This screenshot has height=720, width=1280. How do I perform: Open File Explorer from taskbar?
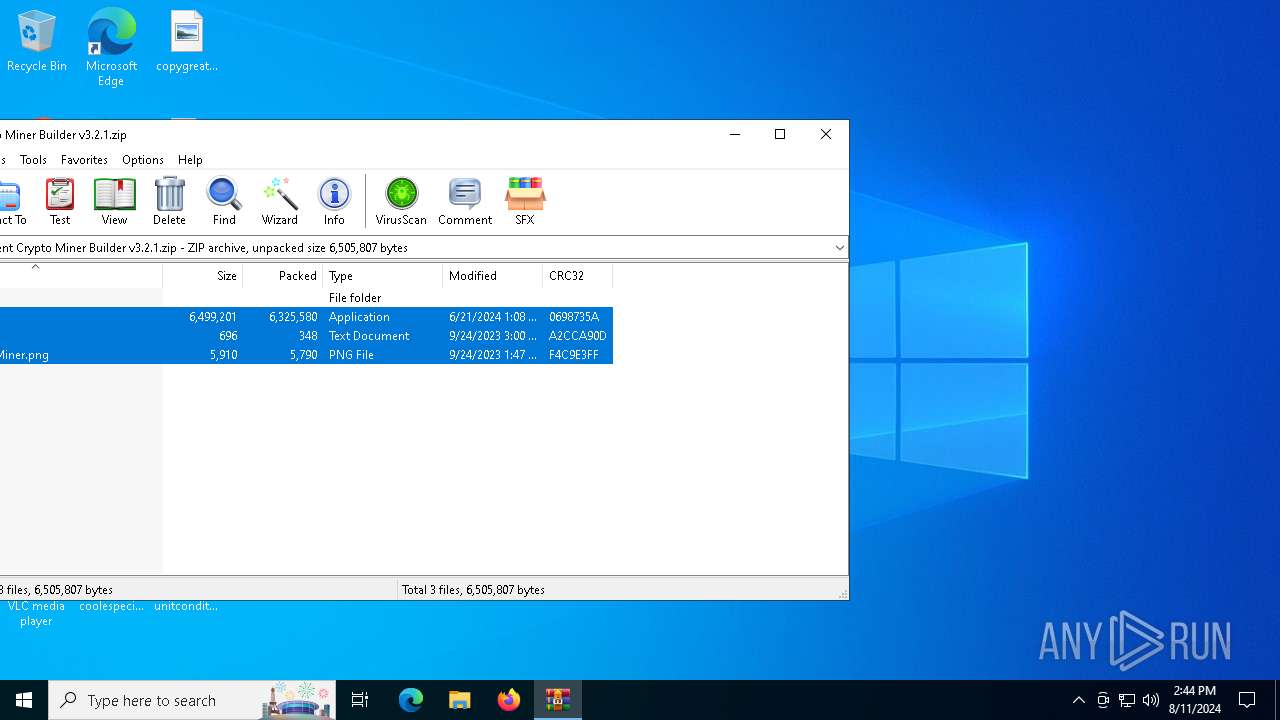[x=459, y=700]
